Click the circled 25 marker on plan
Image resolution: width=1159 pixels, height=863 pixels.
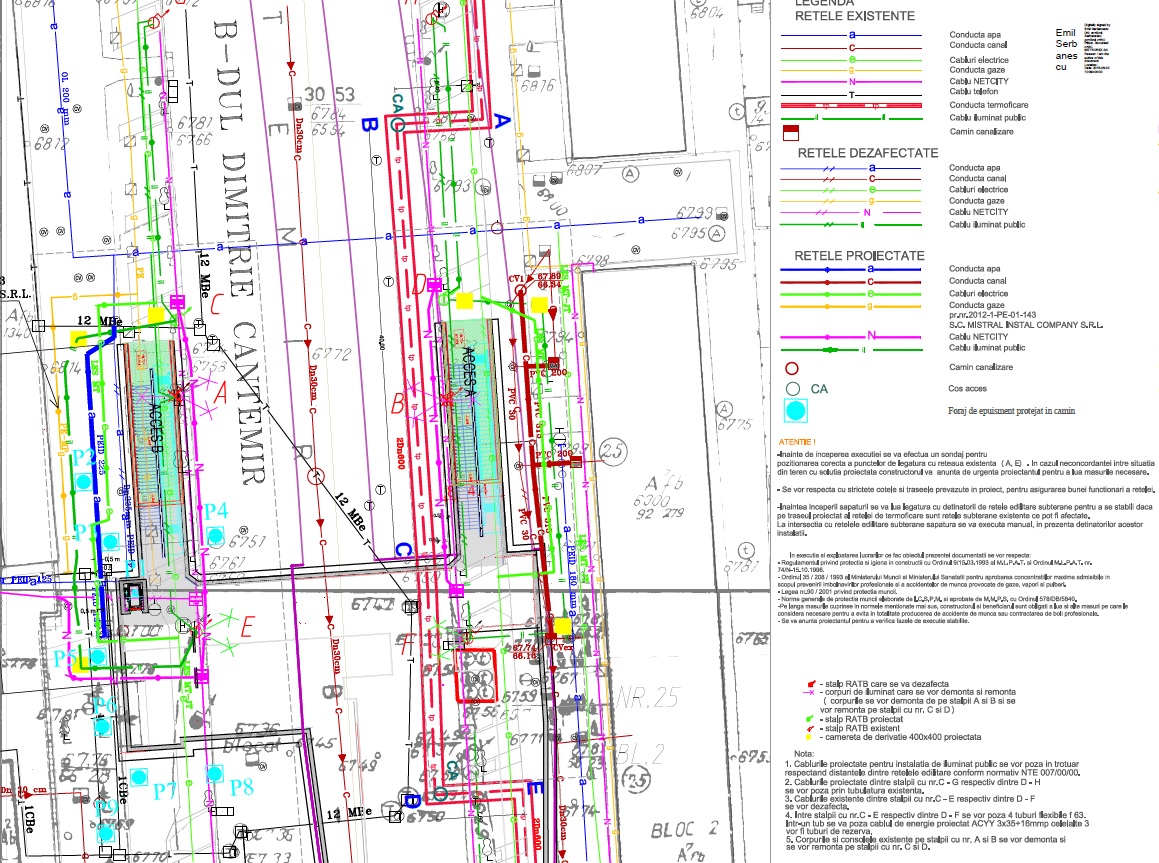click(612, 451)
